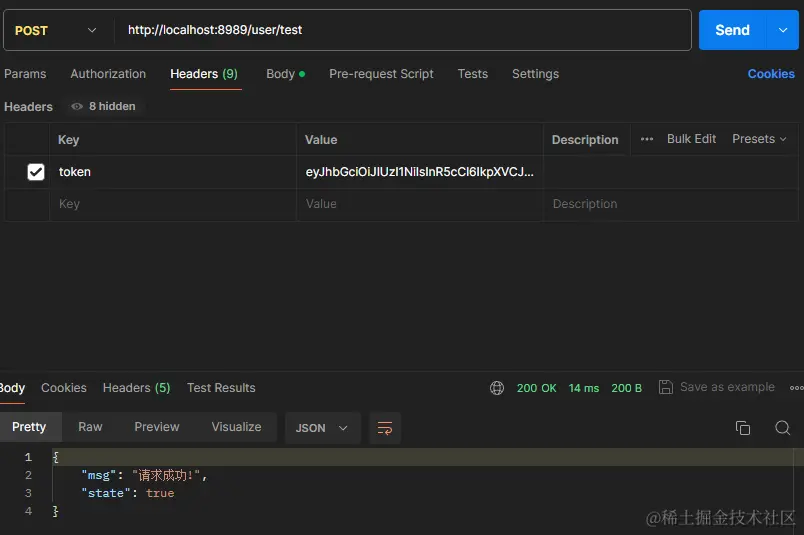Click Bulk Edit for headers
The image size is (804, 535).
[691, 139]
